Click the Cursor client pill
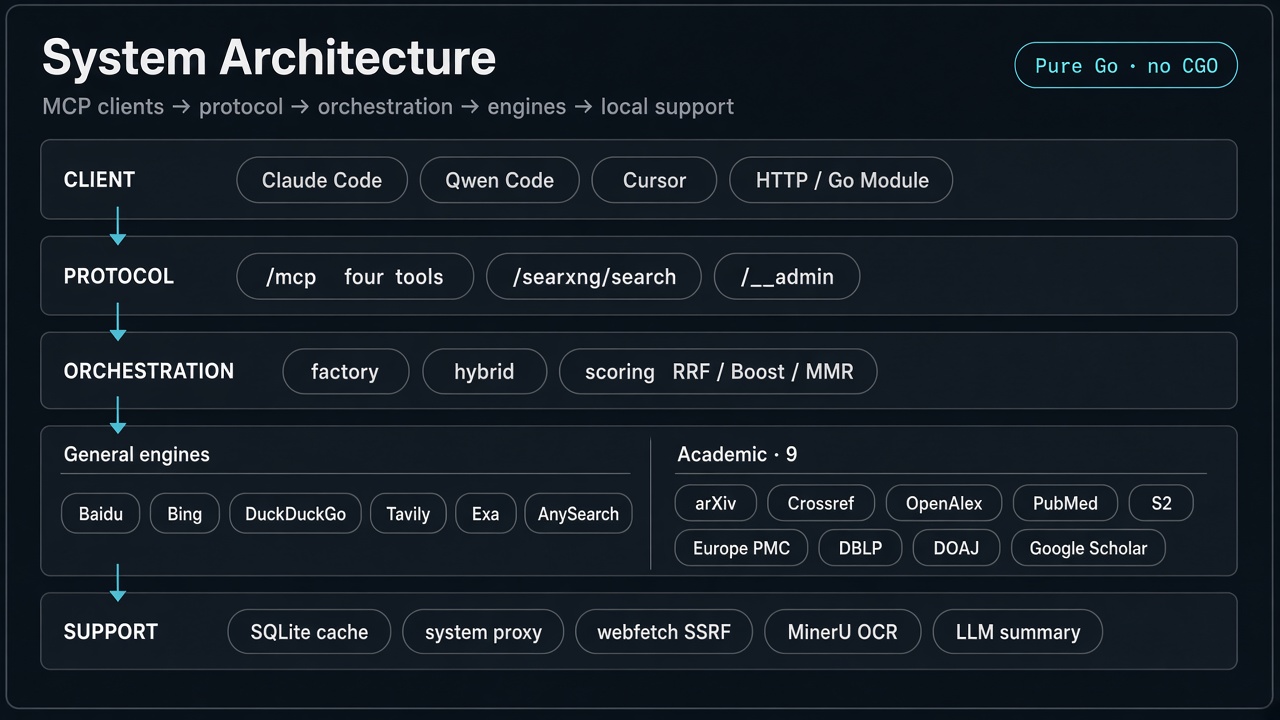 [654, 180]
